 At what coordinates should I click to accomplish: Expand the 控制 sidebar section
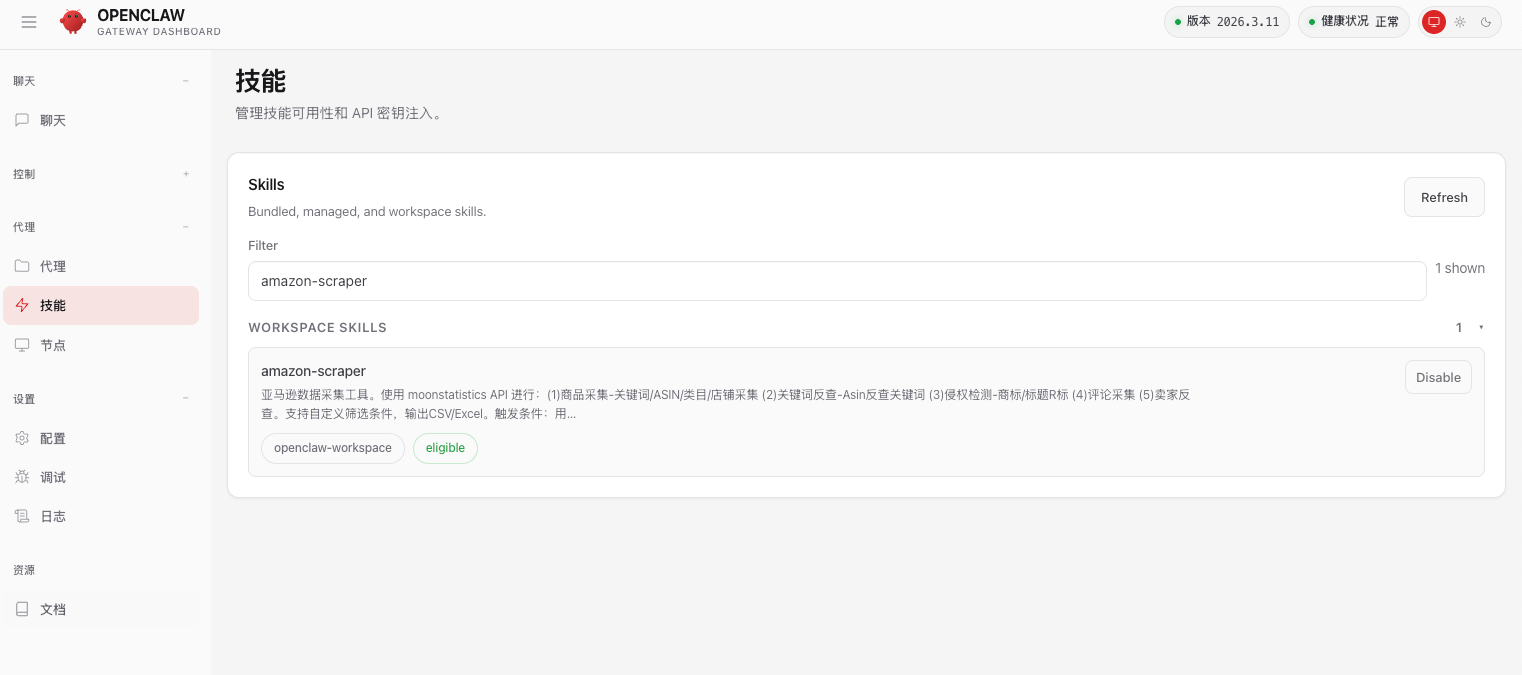[185, 174]
